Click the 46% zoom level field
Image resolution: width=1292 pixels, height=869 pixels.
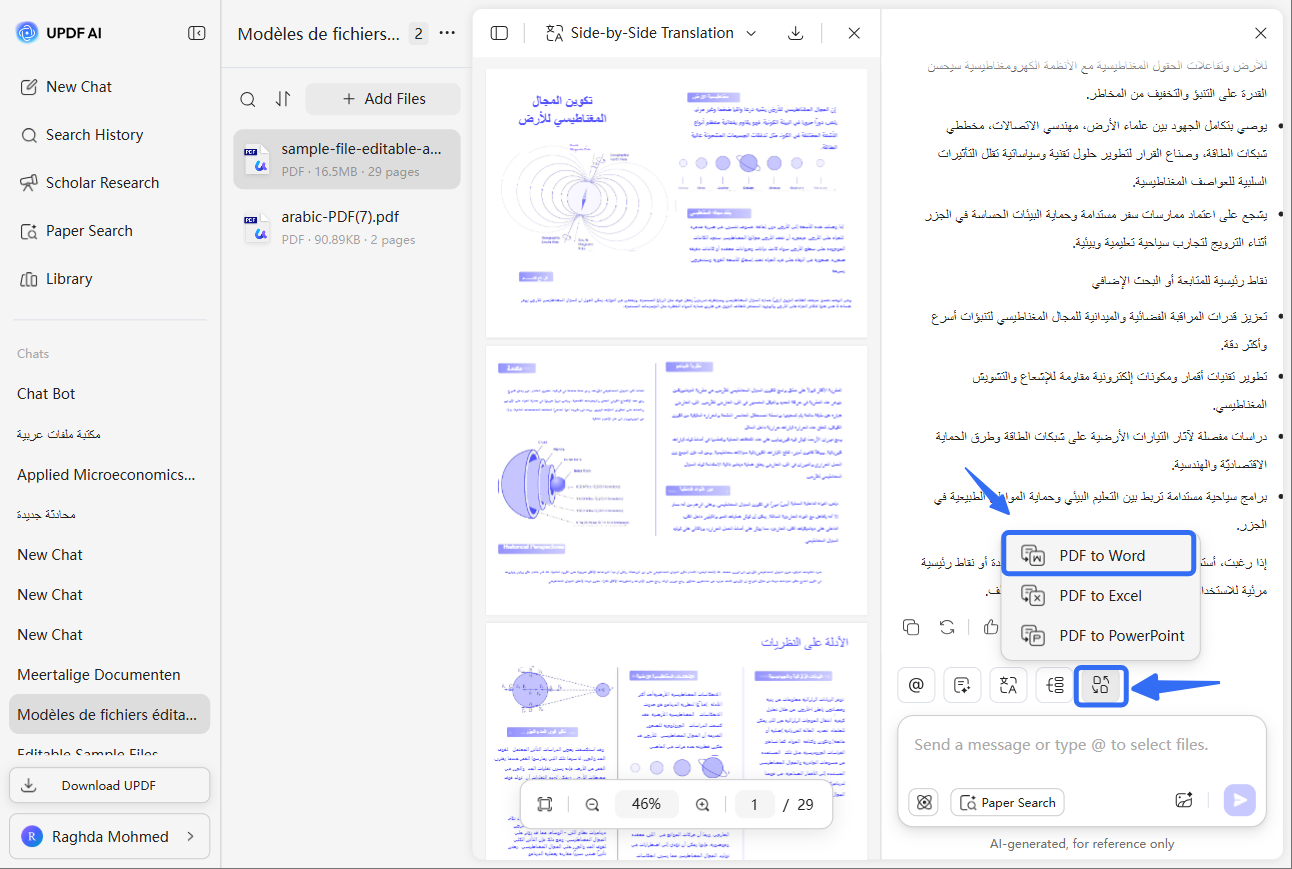647,804
